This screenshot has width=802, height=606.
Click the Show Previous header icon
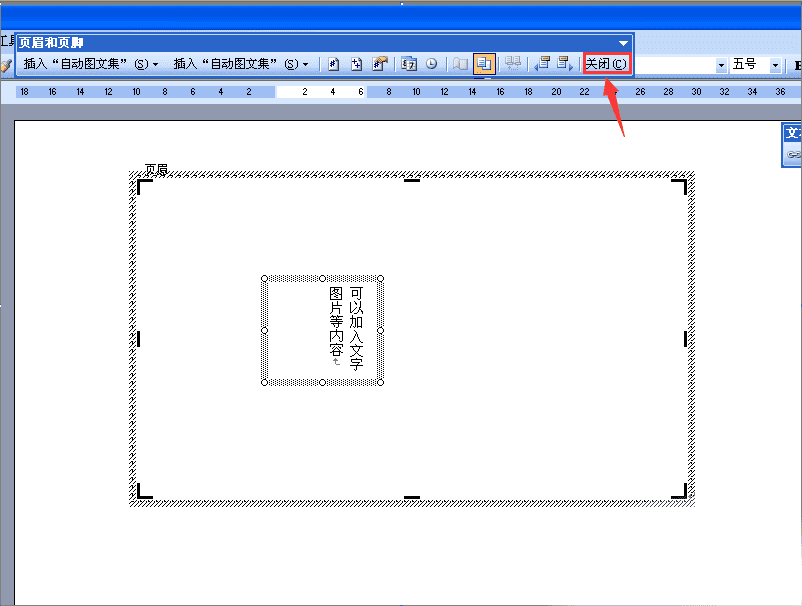[x=542, y=63]
